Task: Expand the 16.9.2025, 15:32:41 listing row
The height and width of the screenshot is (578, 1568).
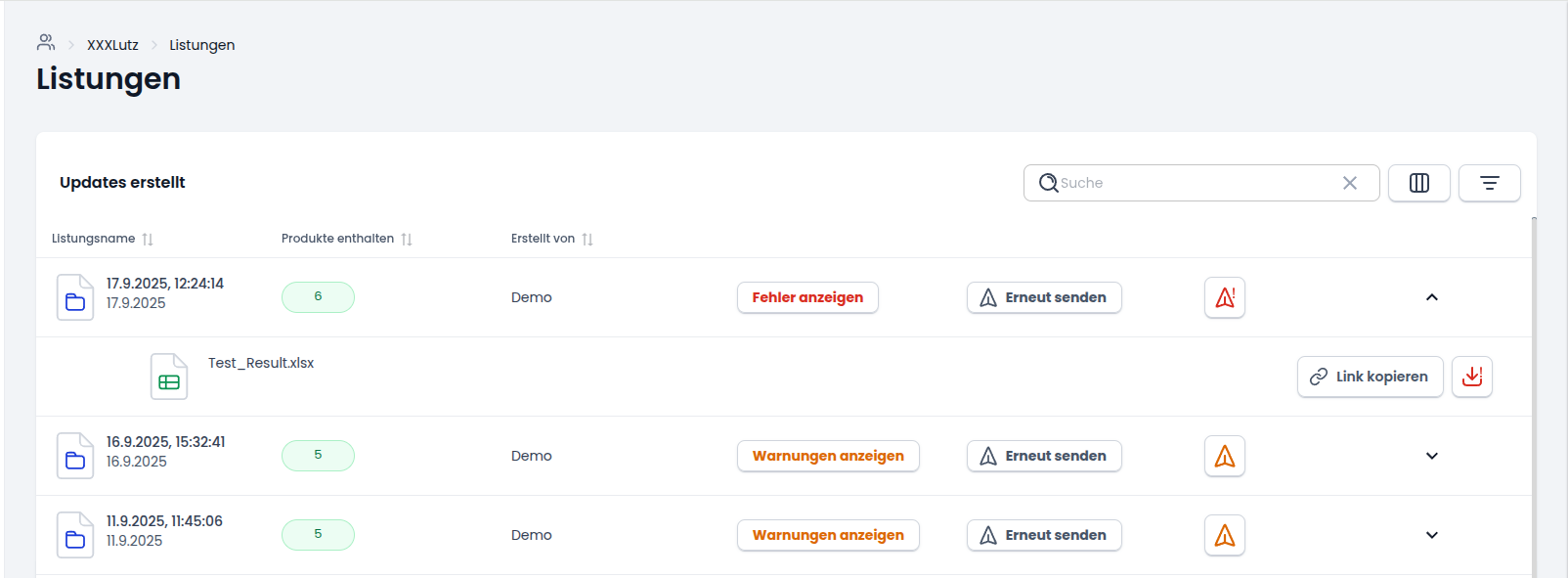Action: click(x=1431, y=456)
